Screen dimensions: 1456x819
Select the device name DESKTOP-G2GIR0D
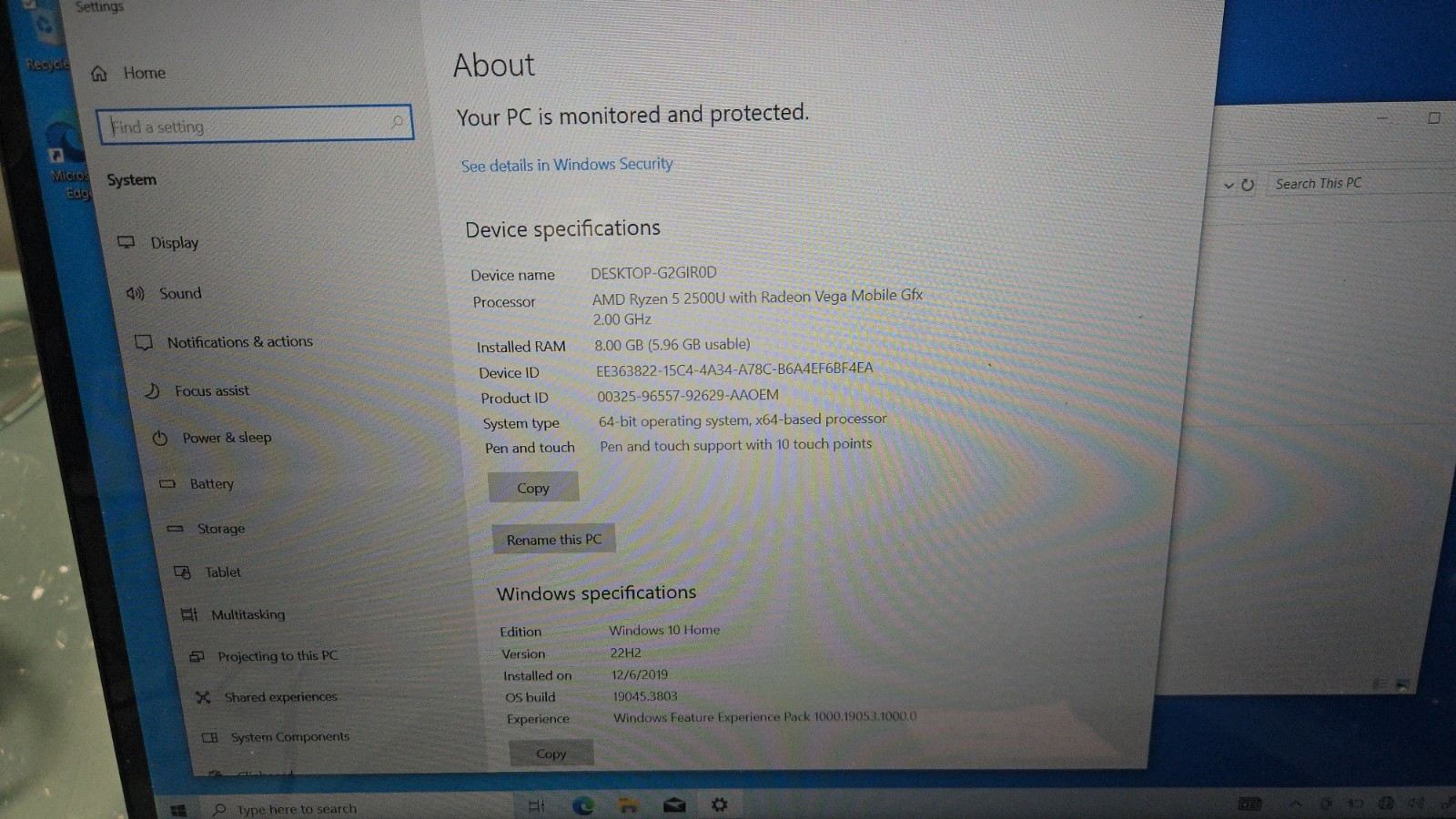coord(653,273)
